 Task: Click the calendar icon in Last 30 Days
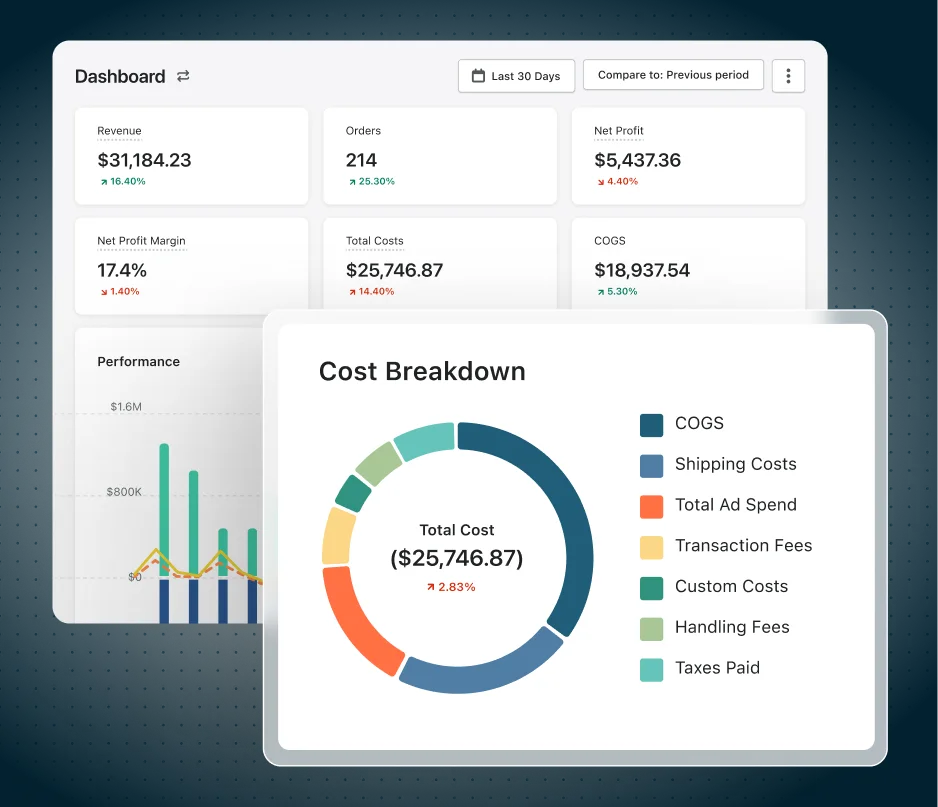point(478,76)
